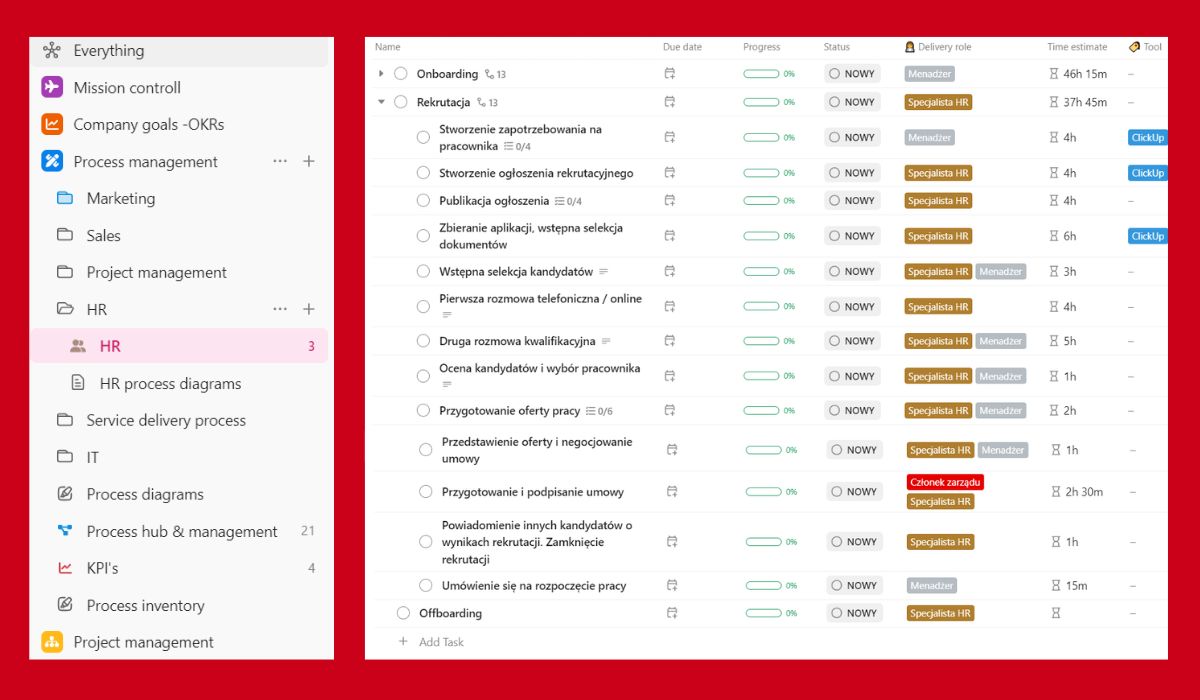Click the yellow Project management space icon
Image resolution: width=1200 pixels, height=700 pixels.
coord(52,642)
